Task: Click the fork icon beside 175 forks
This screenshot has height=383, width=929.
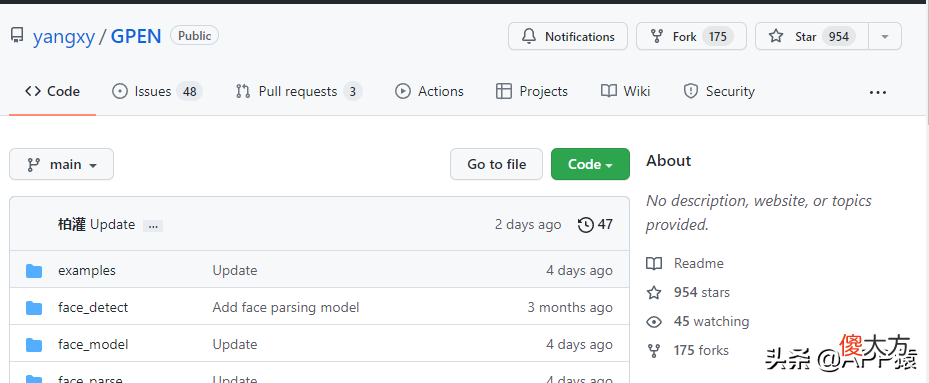Action: click(654, 350)
